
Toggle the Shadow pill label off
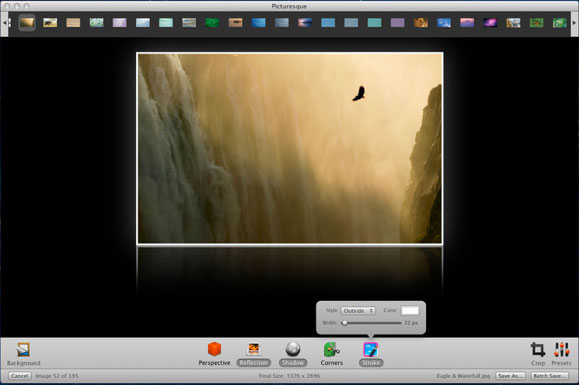(293, 363)
